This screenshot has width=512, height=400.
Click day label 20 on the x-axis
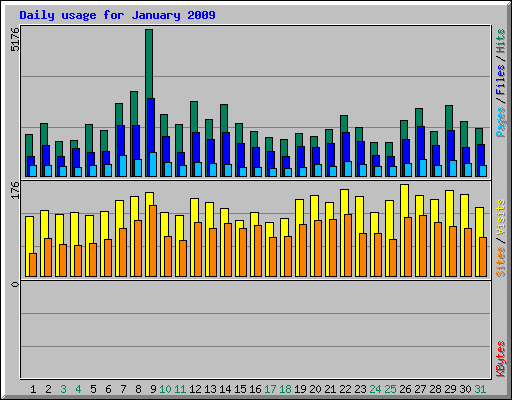coord(315,389)
